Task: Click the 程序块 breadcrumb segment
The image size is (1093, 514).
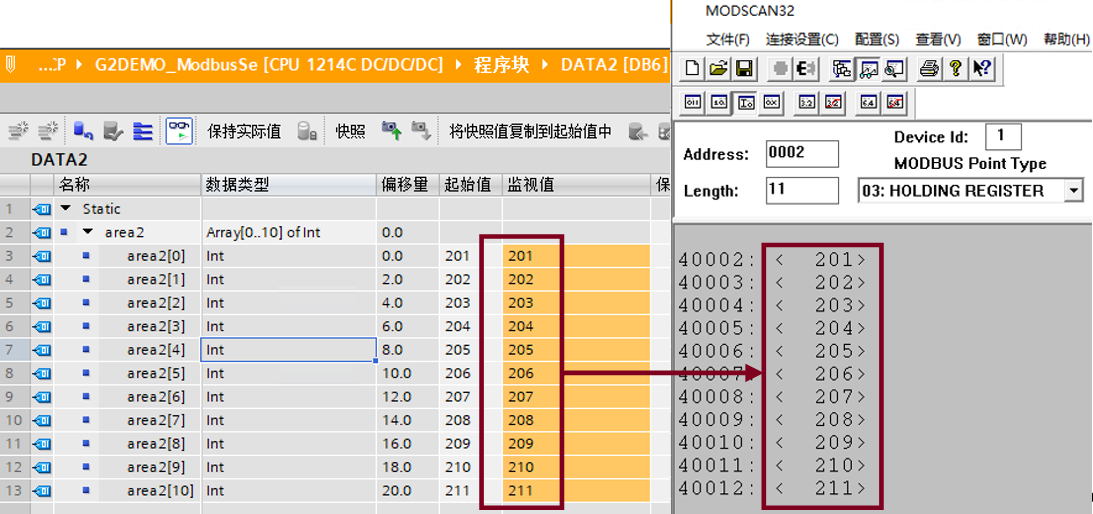Action: tap(501, 66)
